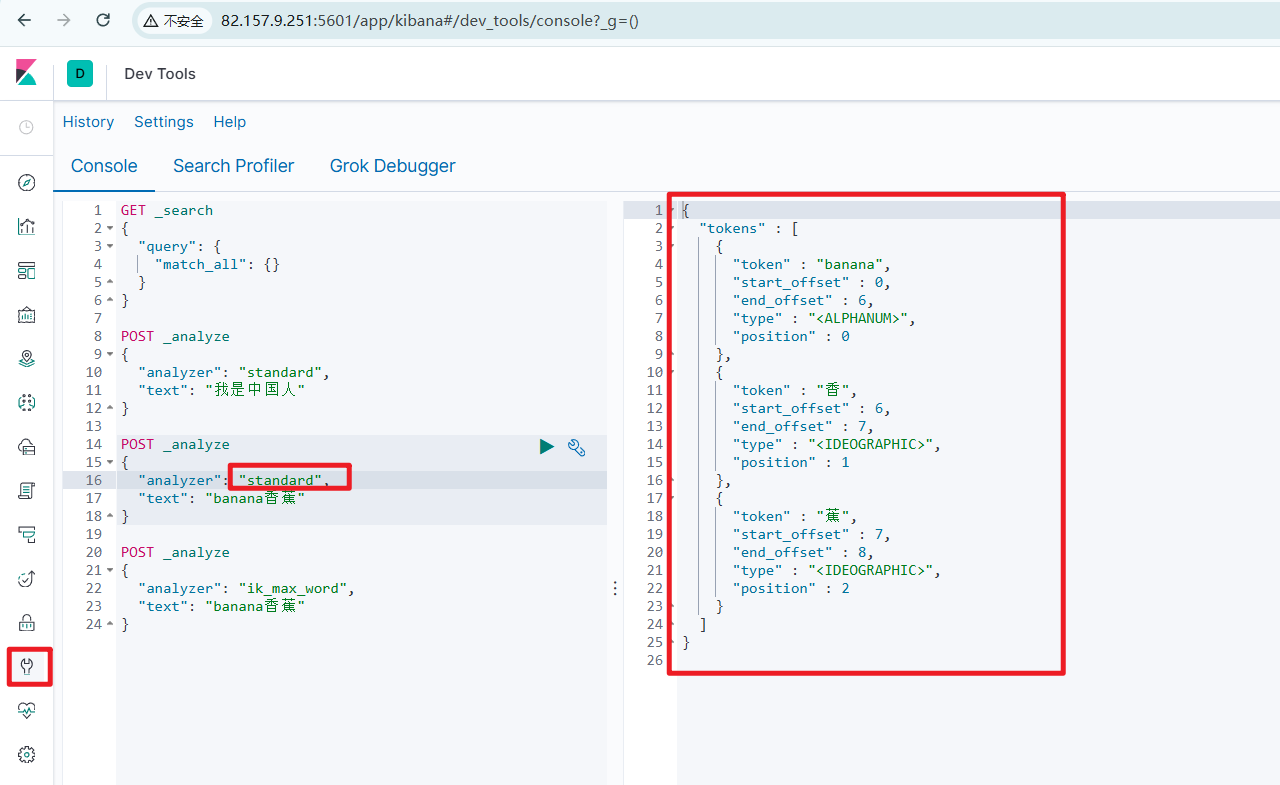Click "type" : "<ALPHANUM>" in output
Screen dimensions: 1280x785
[x=824, y=318]
